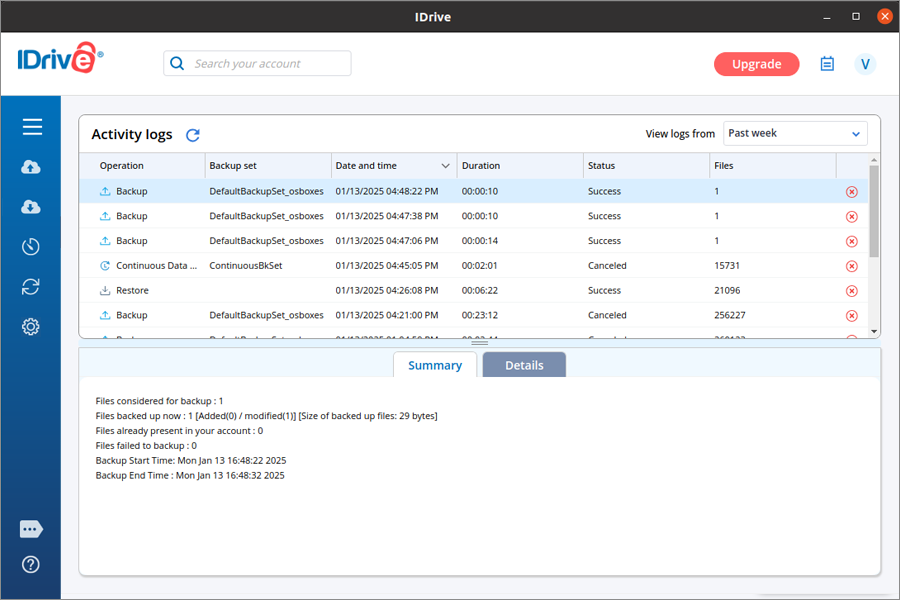Open the user profile V avatar

pos(865,64)
